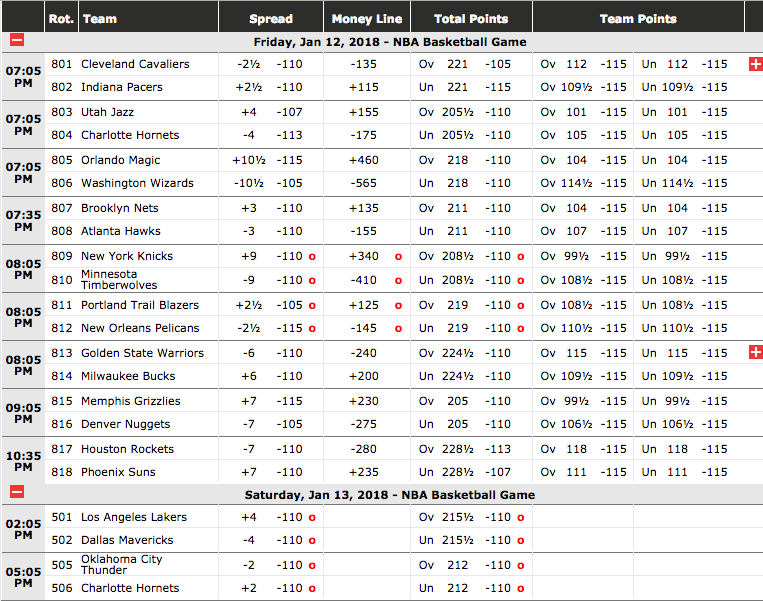
Task: Pick Nuggets Ov 106½ team points
Action: (583, 424)
